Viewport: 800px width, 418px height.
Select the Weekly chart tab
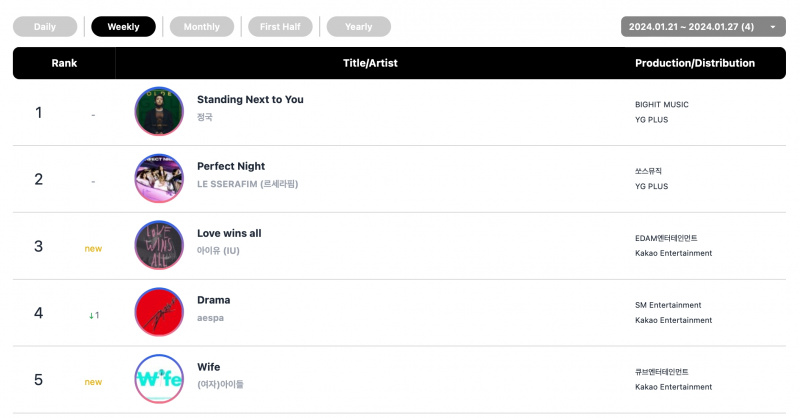click(123, 27)
